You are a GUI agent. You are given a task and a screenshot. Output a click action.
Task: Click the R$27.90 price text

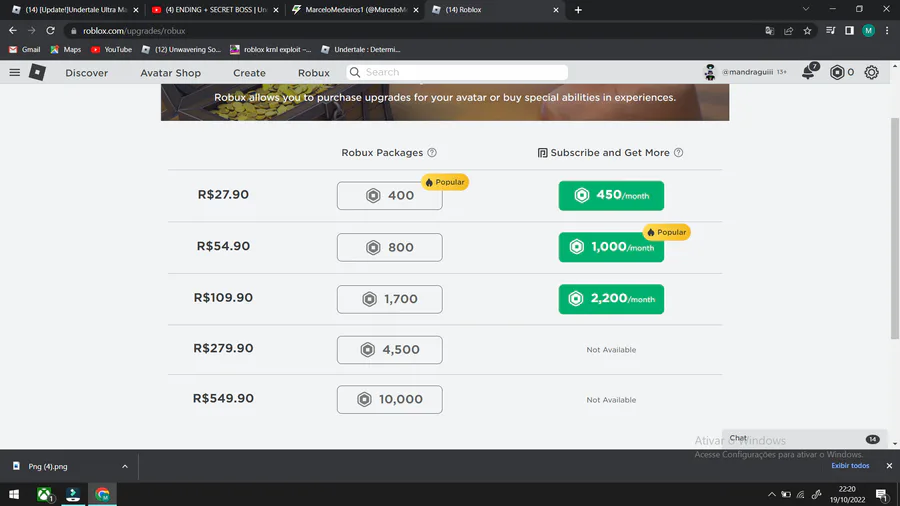tap(223, 194)
